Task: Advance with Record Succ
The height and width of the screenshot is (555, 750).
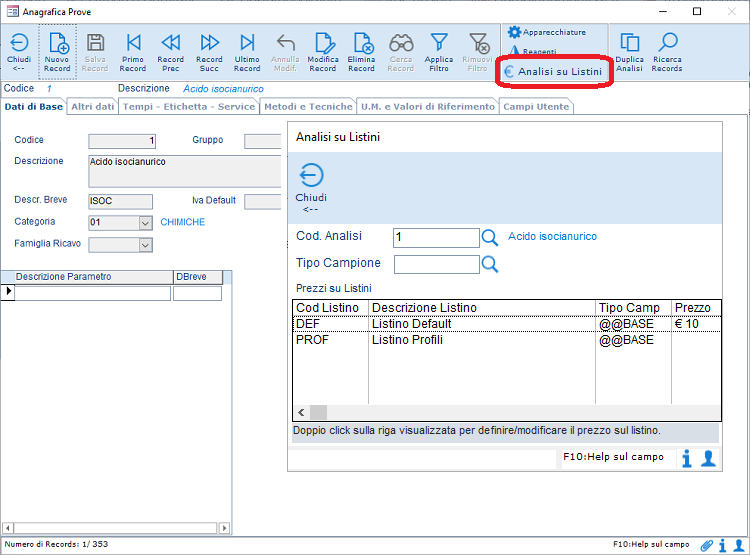Action: tap(209, 52)
